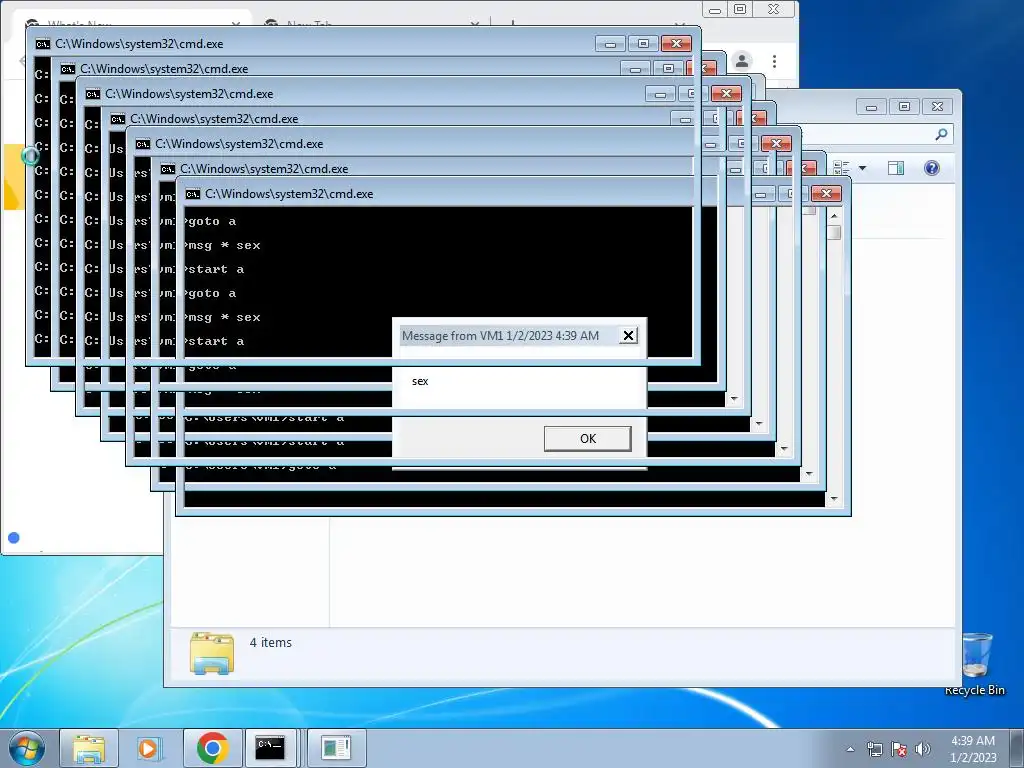Viewport: 1024px width, 768px height.
Task: Open Explorer Get help icon
Action: 932,168
